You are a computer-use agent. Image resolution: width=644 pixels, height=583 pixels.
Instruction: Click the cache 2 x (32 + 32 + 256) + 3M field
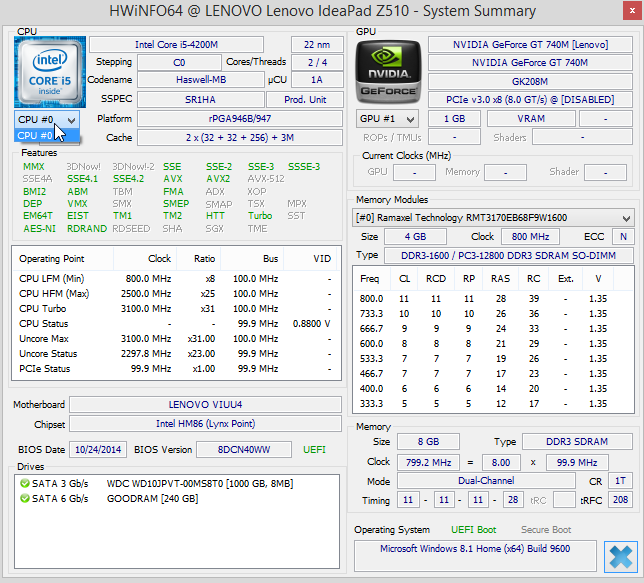tap(240, 138)
